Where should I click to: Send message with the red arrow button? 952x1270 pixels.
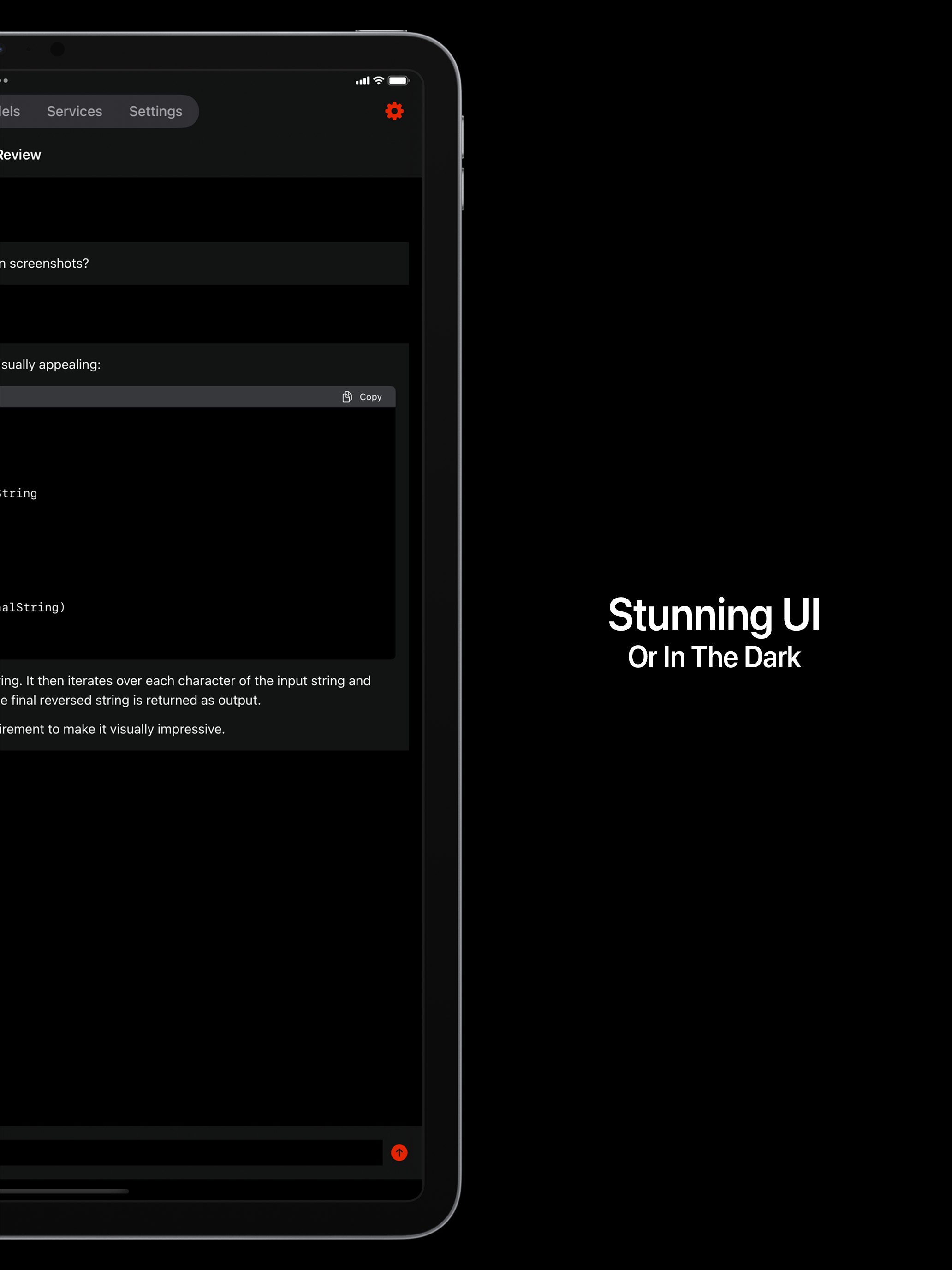(x=399, y=1152)
